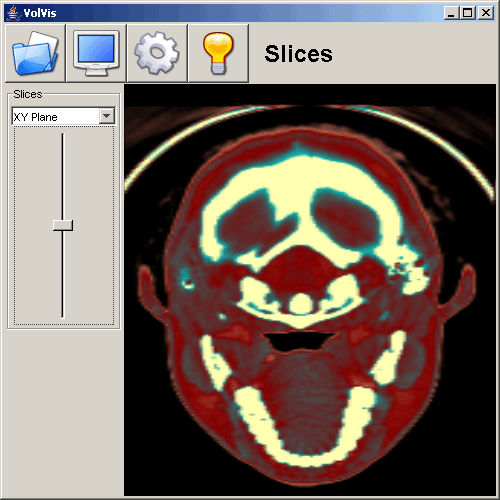
Task: Click the black airway cavity in slice image
Action: tap(299, 341)
